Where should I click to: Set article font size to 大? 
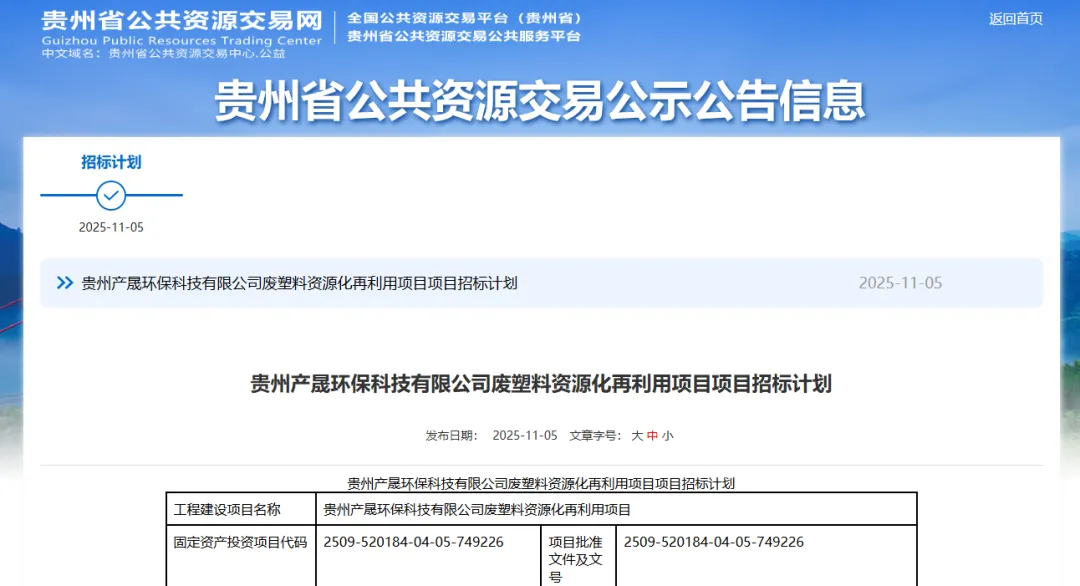coord(637,436)
